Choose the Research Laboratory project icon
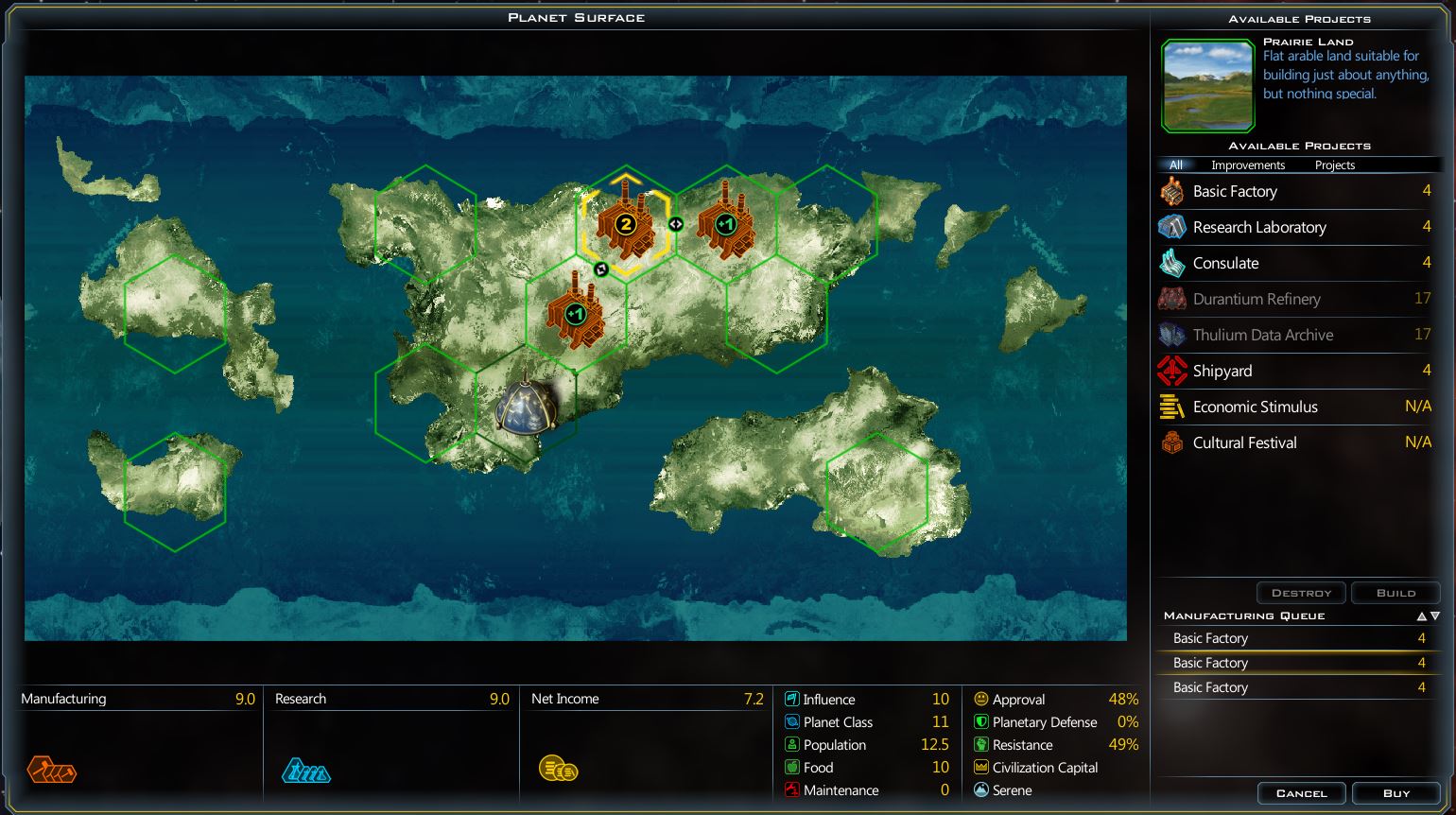1456x815 pixels. [1172, 227]
